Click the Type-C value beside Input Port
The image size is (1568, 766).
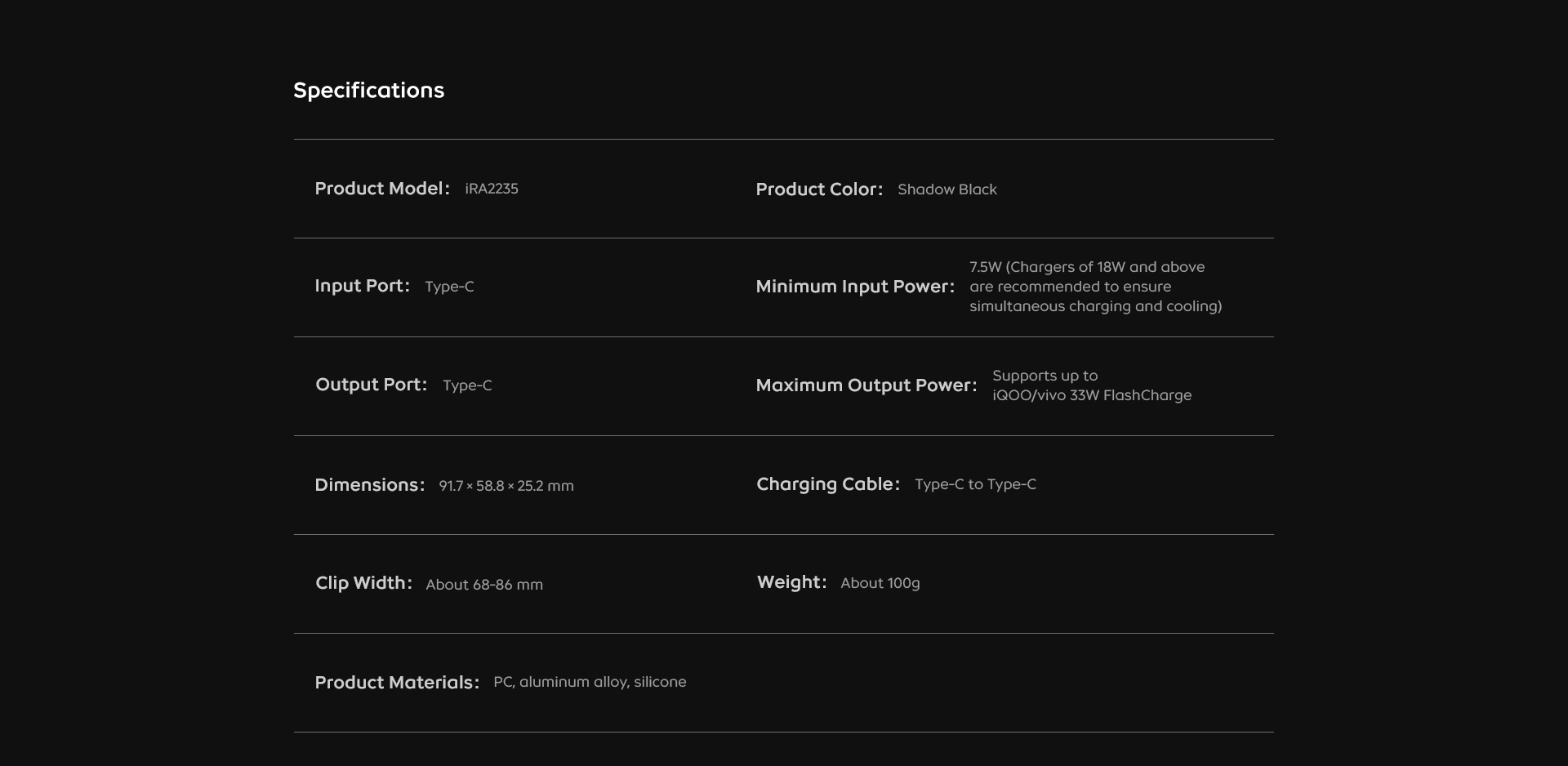[x=449, y=287]
